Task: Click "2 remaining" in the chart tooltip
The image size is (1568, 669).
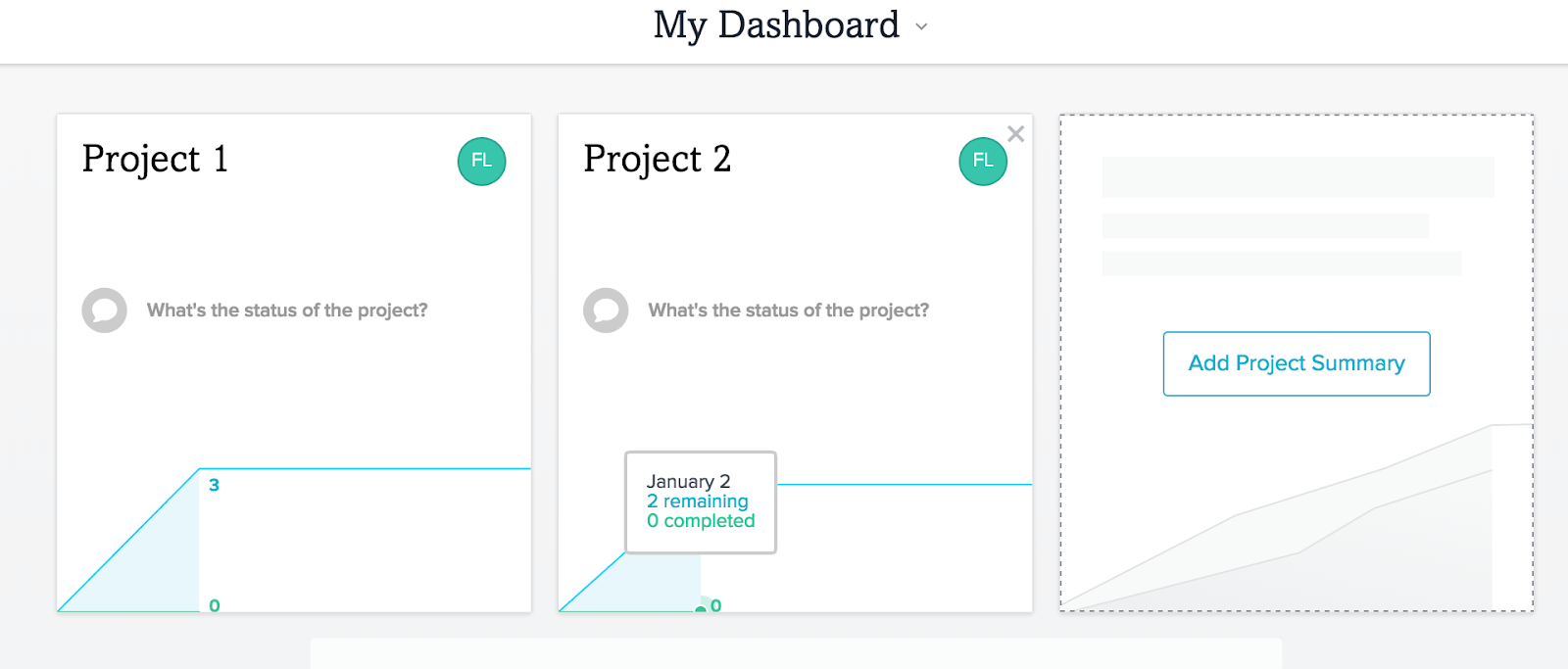Action: 697,502
